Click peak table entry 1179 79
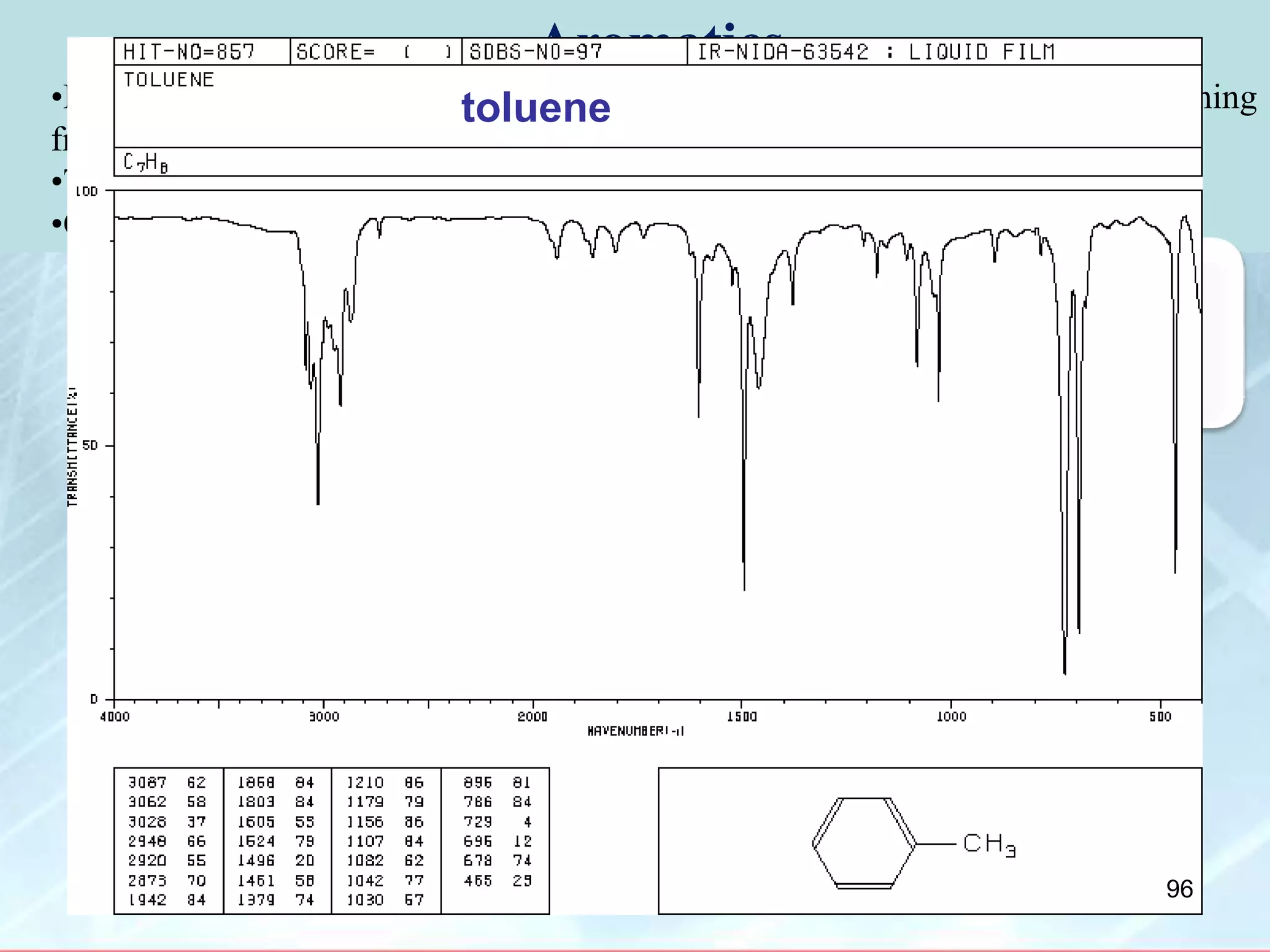1270x952 pixels. pos(385,801)
